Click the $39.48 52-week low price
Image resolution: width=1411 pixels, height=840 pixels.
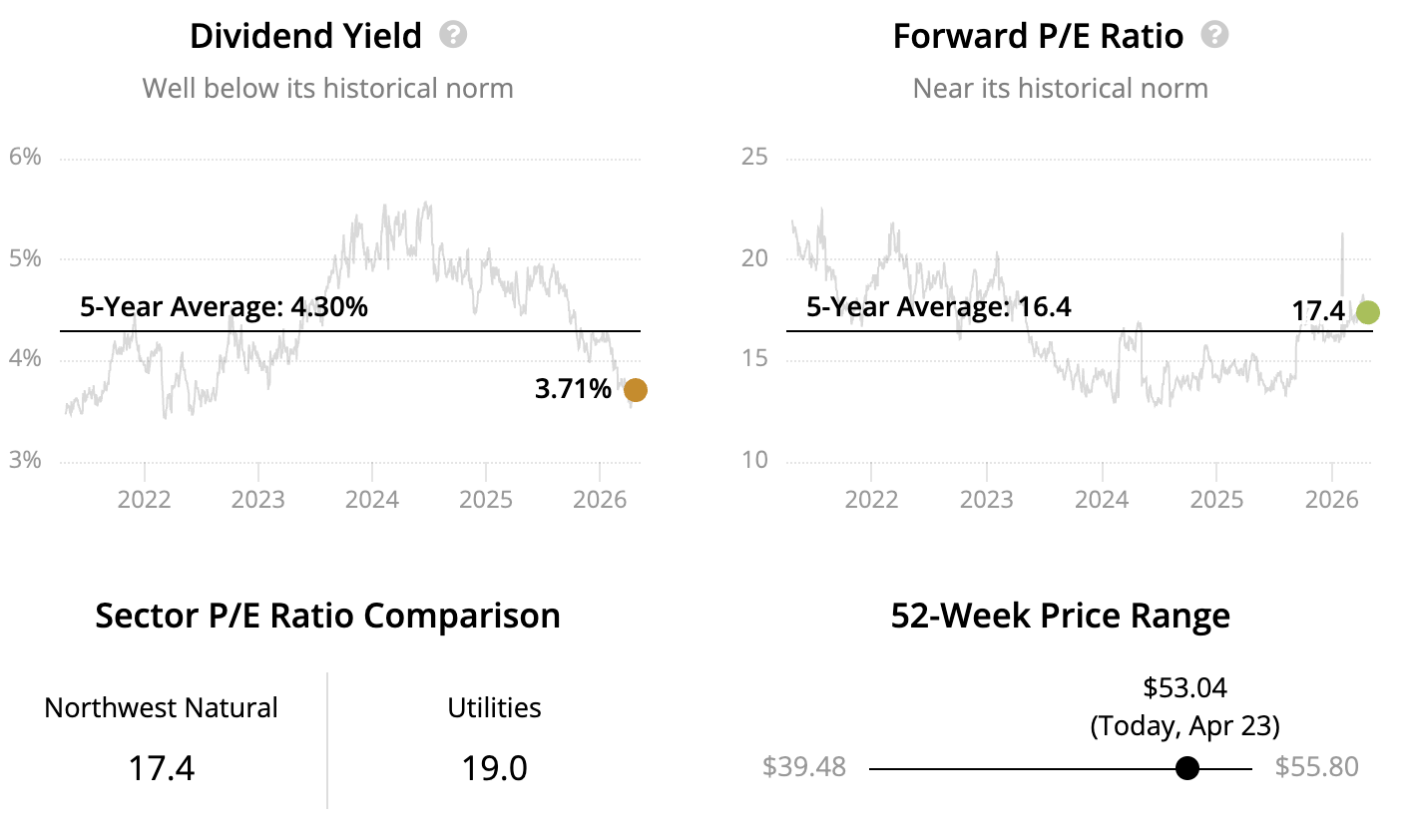tap(804, 766)
